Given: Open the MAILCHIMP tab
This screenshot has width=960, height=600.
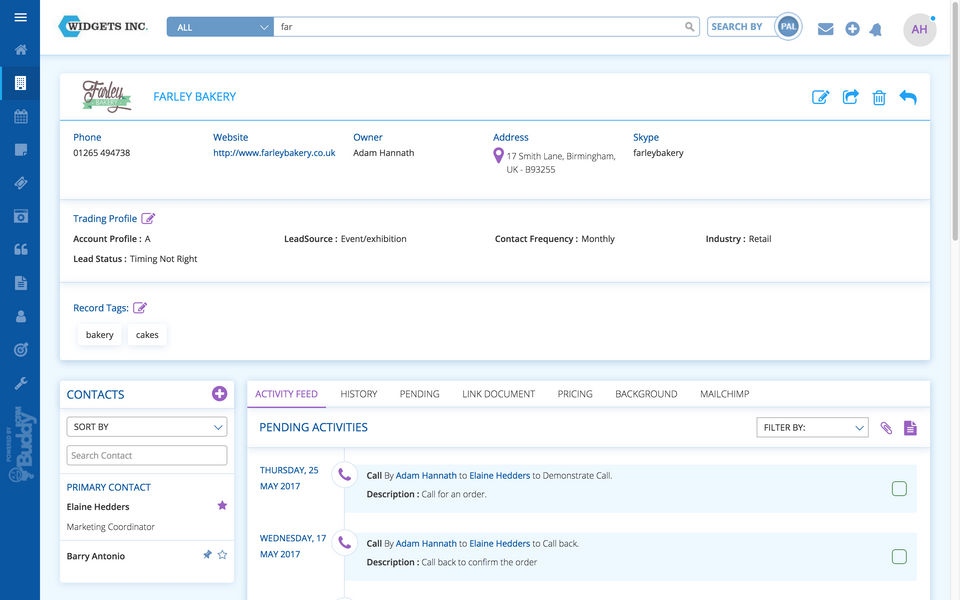Looking at the screenshot, I should [724, 394].
